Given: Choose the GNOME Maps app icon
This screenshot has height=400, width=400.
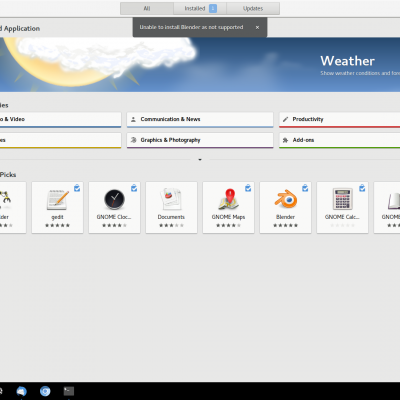Looking at the screenshot, I should (229, 199).
